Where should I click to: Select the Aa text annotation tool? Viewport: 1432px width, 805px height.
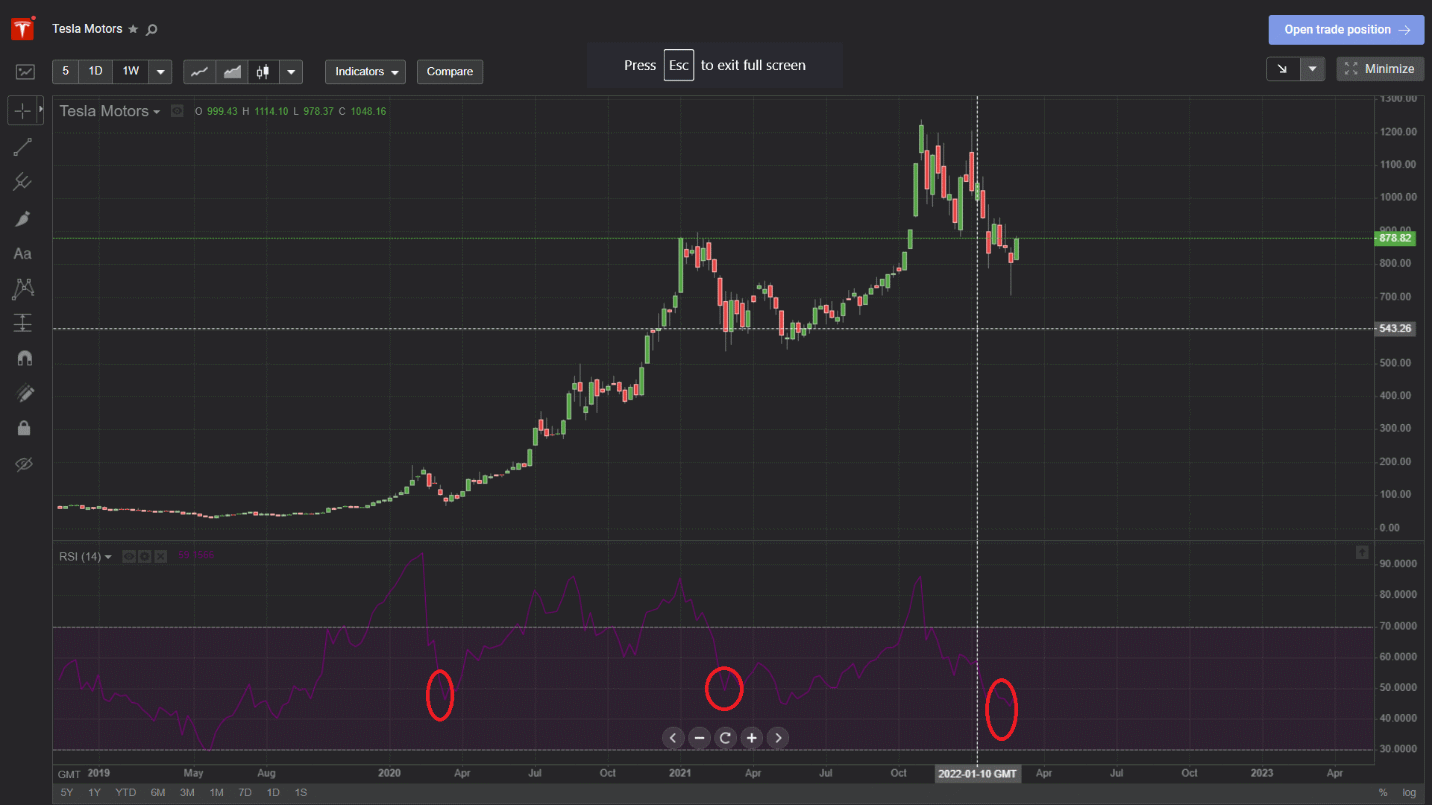click(23, 254)
